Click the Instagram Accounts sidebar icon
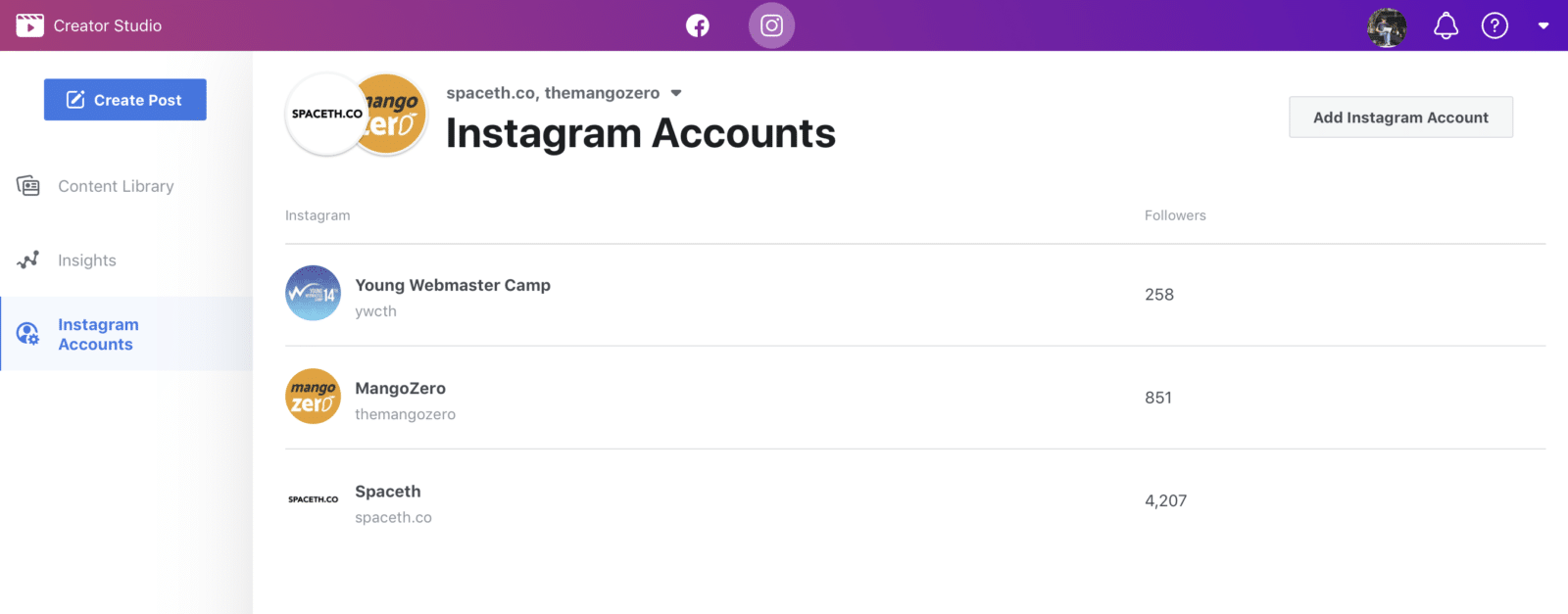 28,335
